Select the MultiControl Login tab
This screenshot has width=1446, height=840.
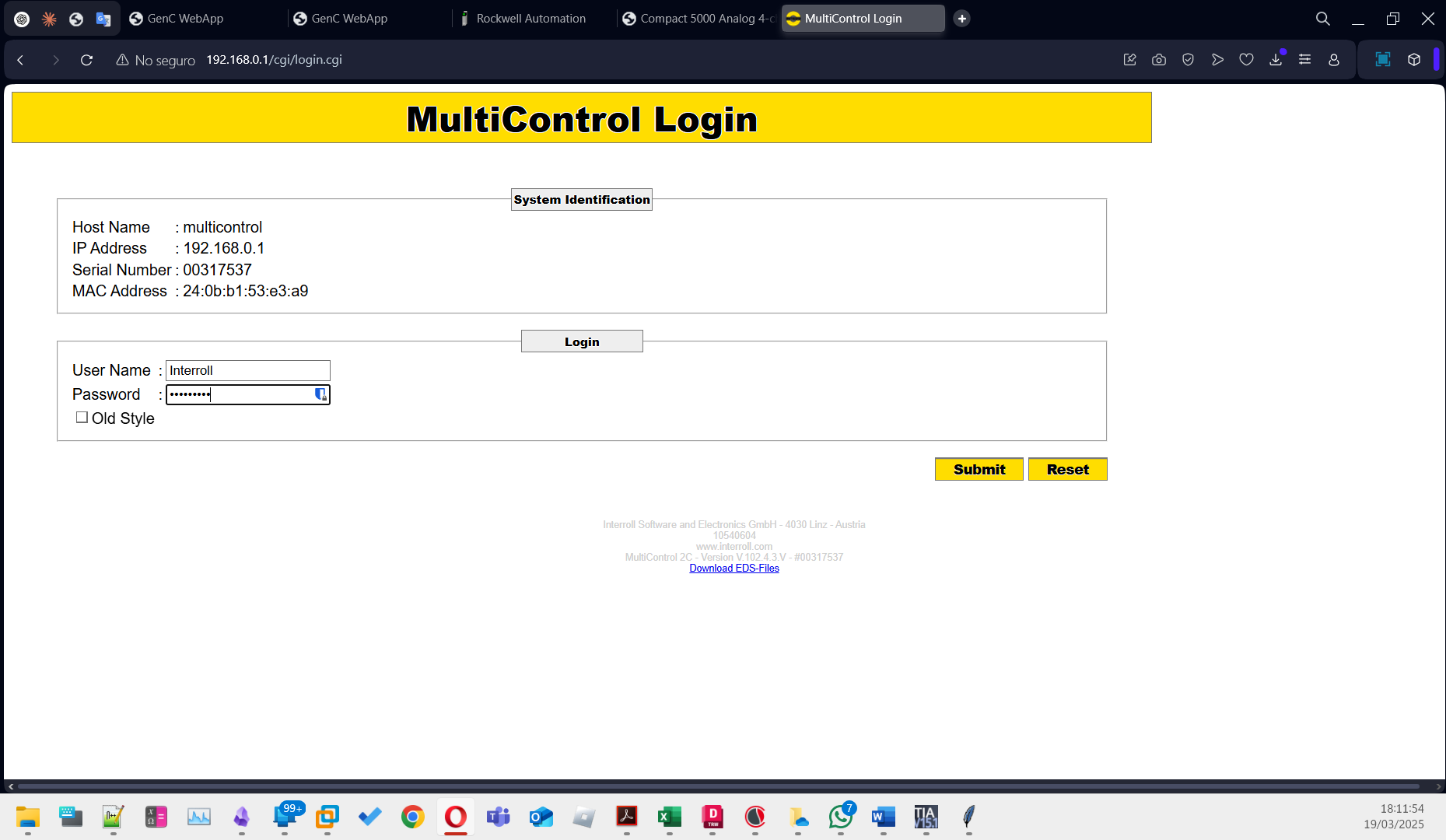863,19
